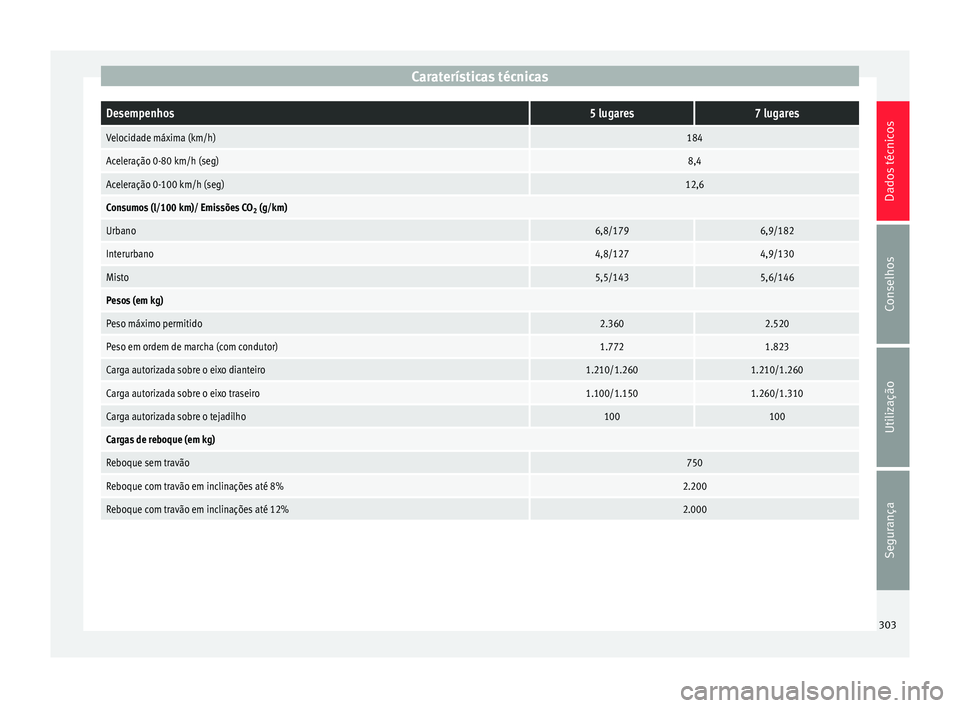Select the Segurança side tab

892,530
